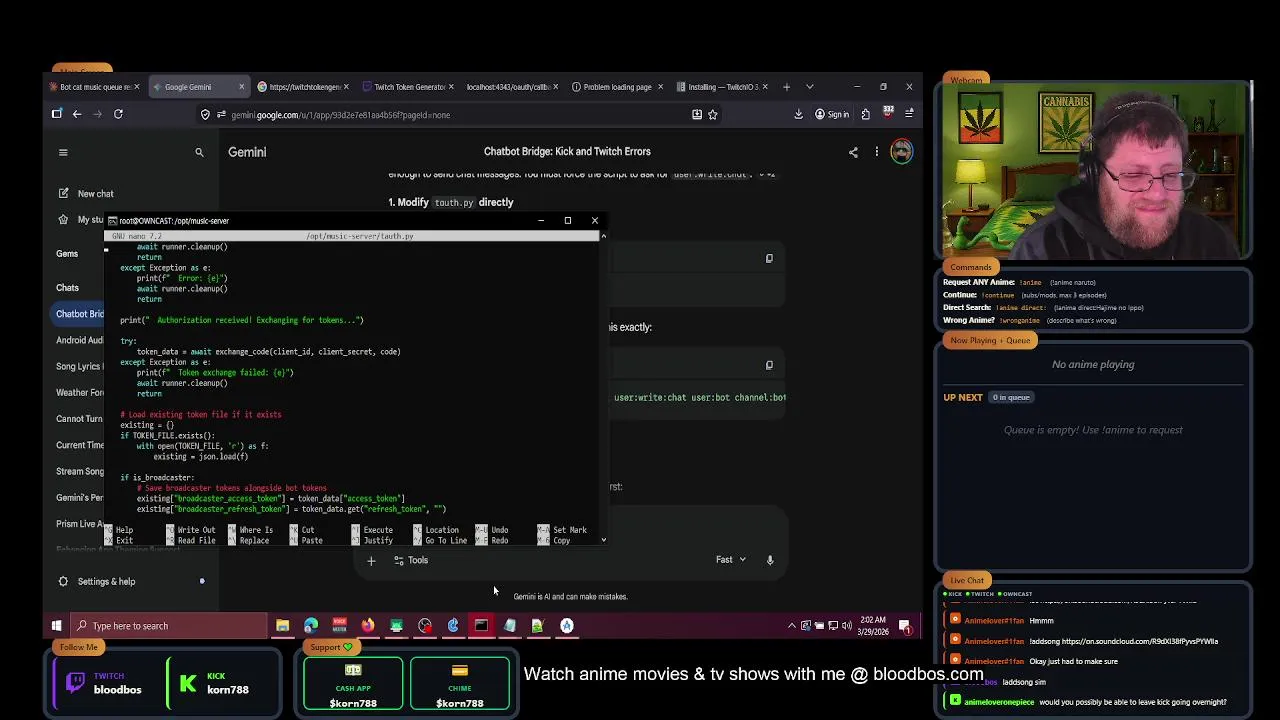Open the Windows notification center
The width and height of the screenshot is (1280, 720).
905,626
